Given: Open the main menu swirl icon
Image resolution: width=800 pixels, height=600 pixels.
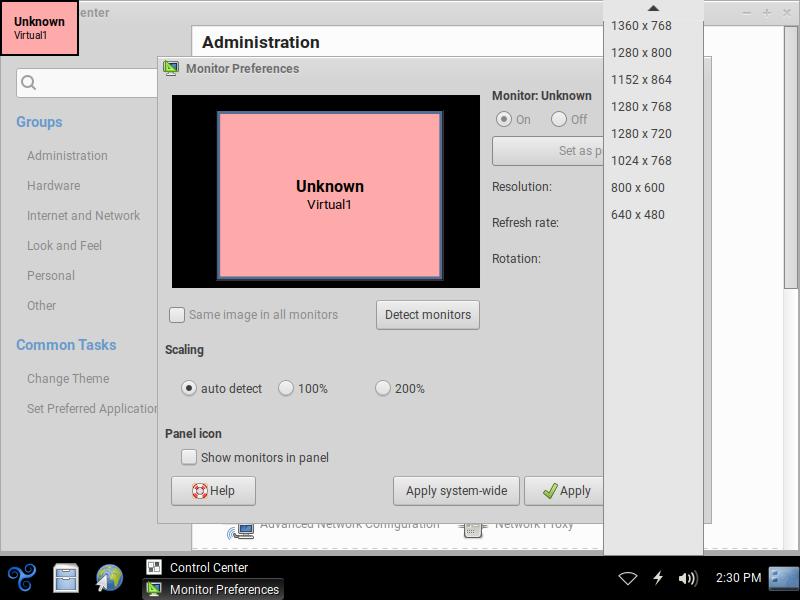Looking at the screenshot, I should [x=22, y=578].
